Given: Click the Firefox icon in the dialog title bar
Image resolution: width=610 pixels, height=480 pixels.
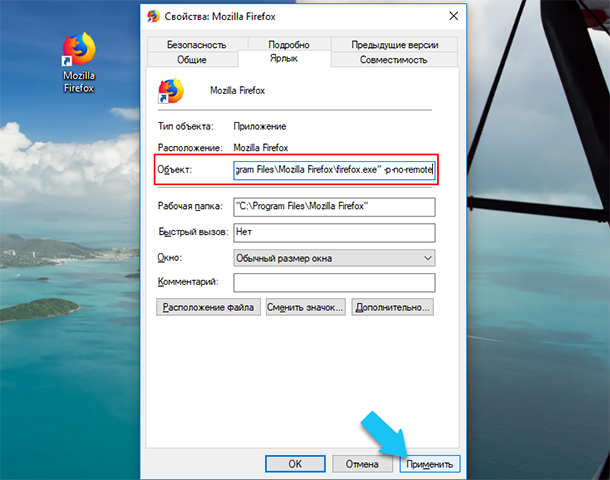Looking at the screenshot, I should pyautogui.click(x=153, y=16).
